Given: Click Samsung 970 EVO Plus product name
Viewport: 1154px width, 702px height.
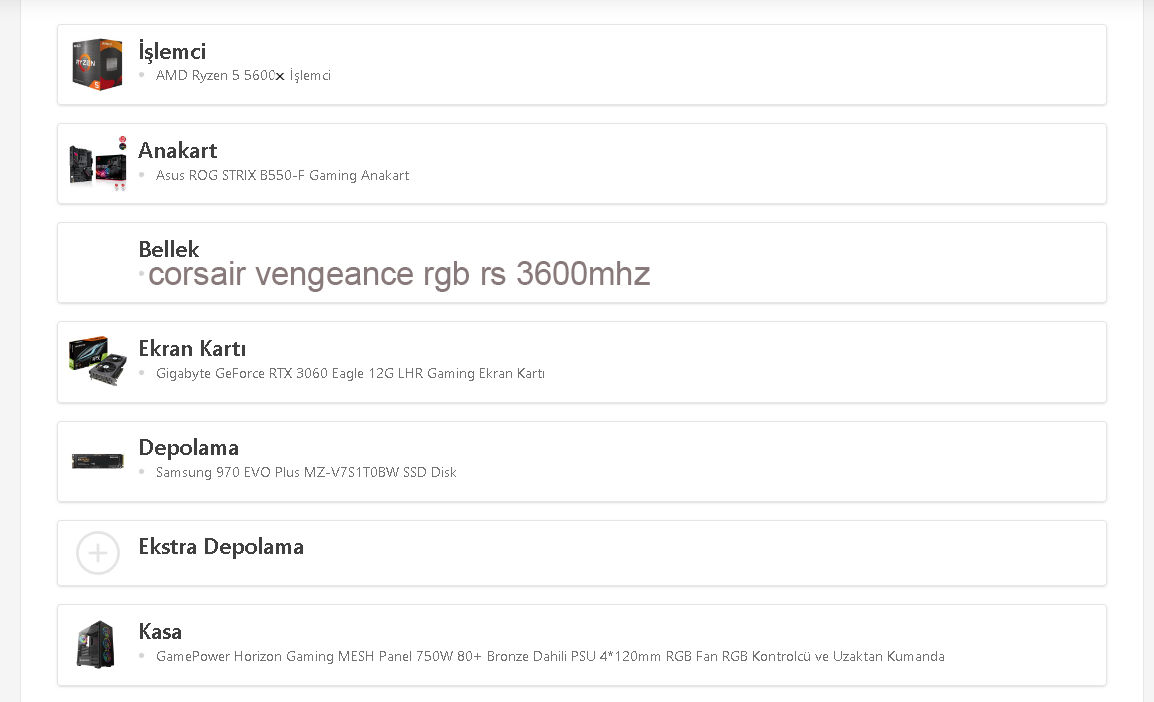Looking at the screenshot, I should [x=306, y=473].
